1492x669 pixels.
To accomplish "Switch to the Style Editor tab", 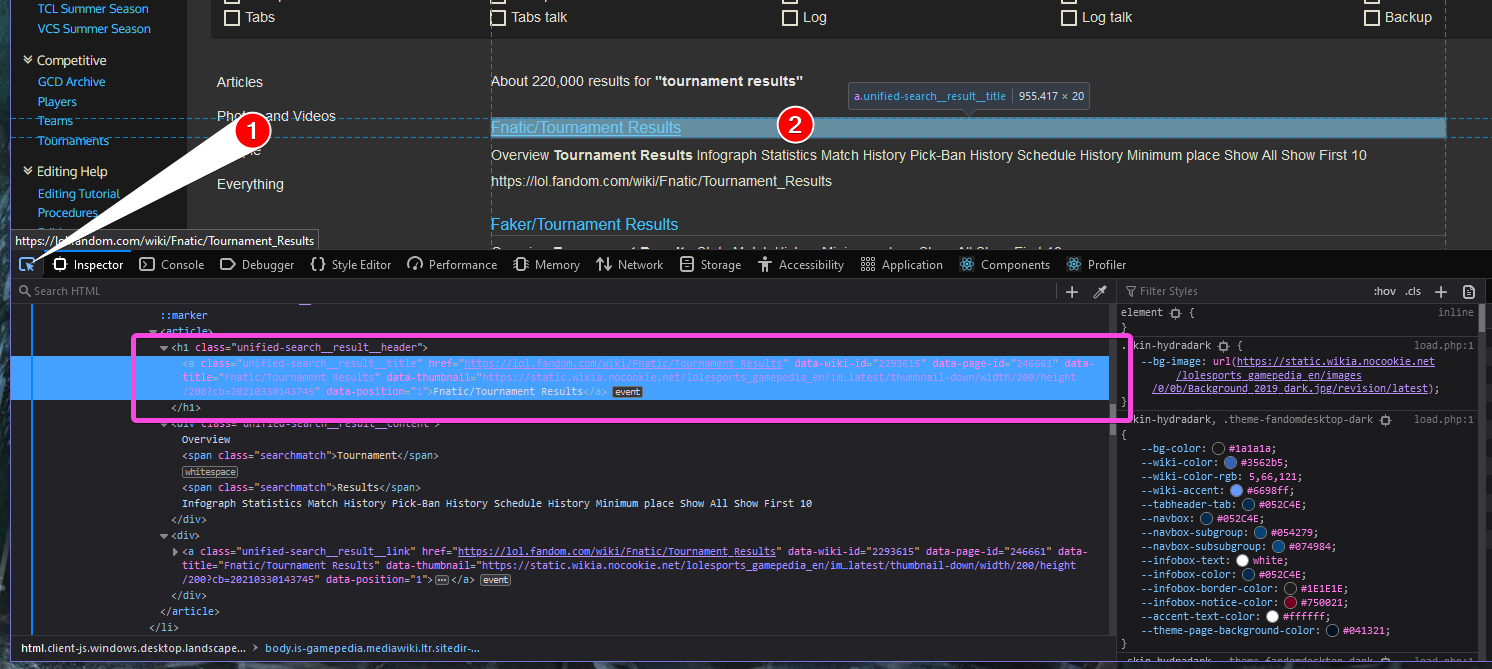I will [x=351, y=265].
